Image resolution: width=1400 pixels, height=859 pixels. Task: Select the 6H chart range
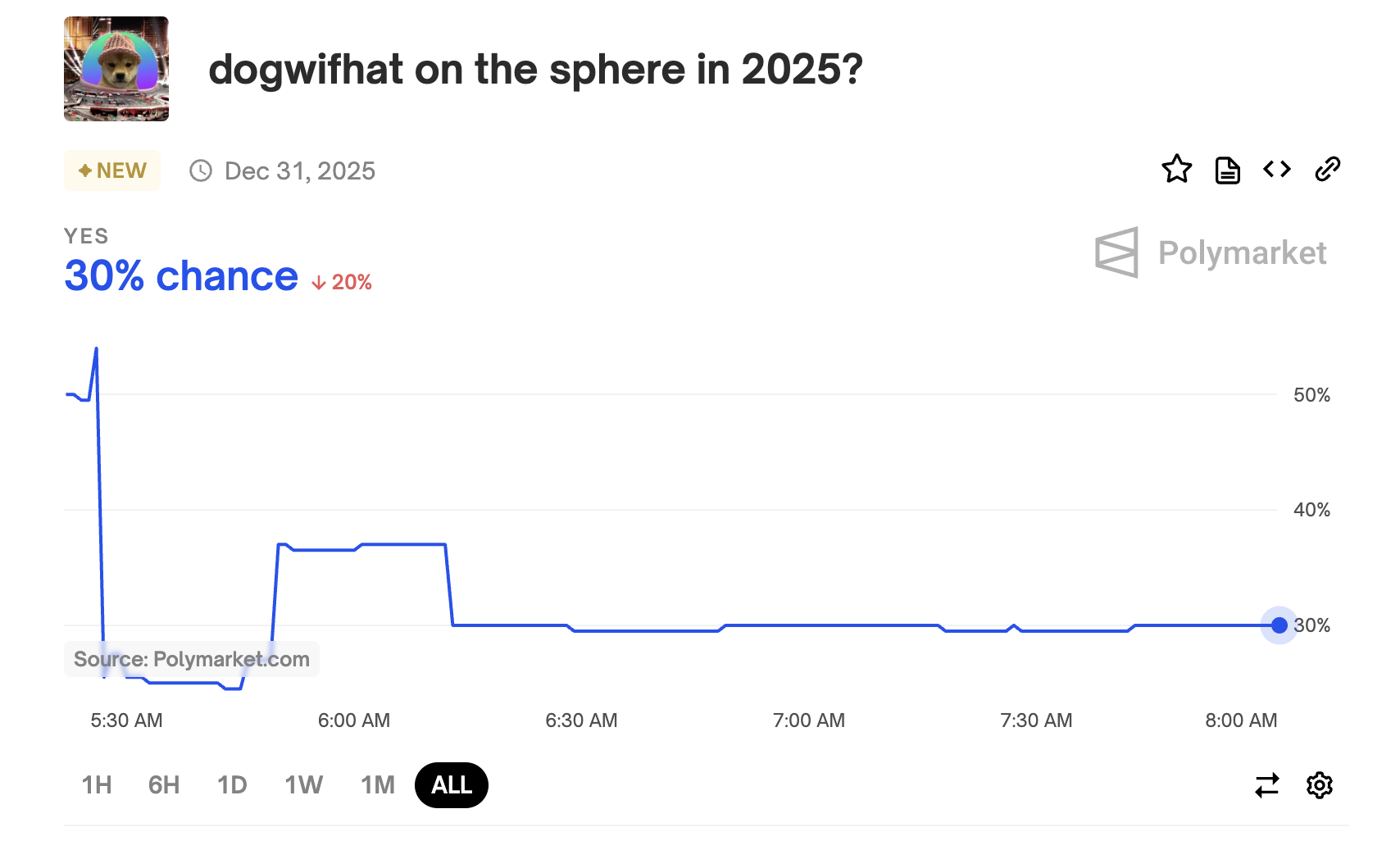(x=163, y=785)
